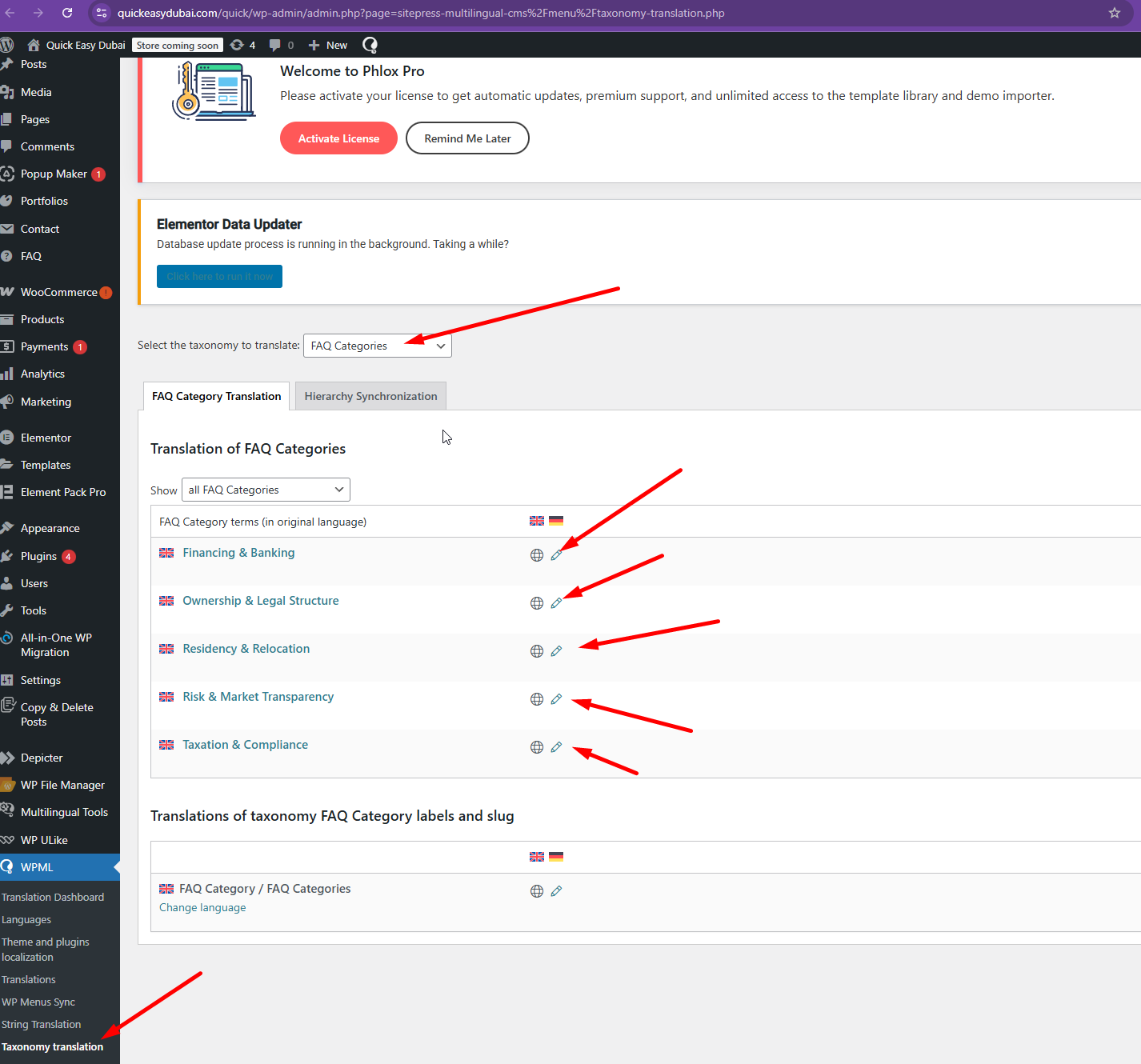Screen dimensions: 1141x1064
Task: Click pencil icon for Risk & Market Transparency
Action: (556, 699)
